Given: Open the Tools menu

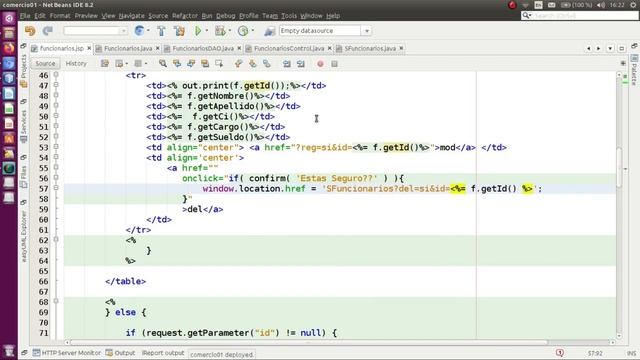Looking at the screenshot, I should click(x=289, y=16).
